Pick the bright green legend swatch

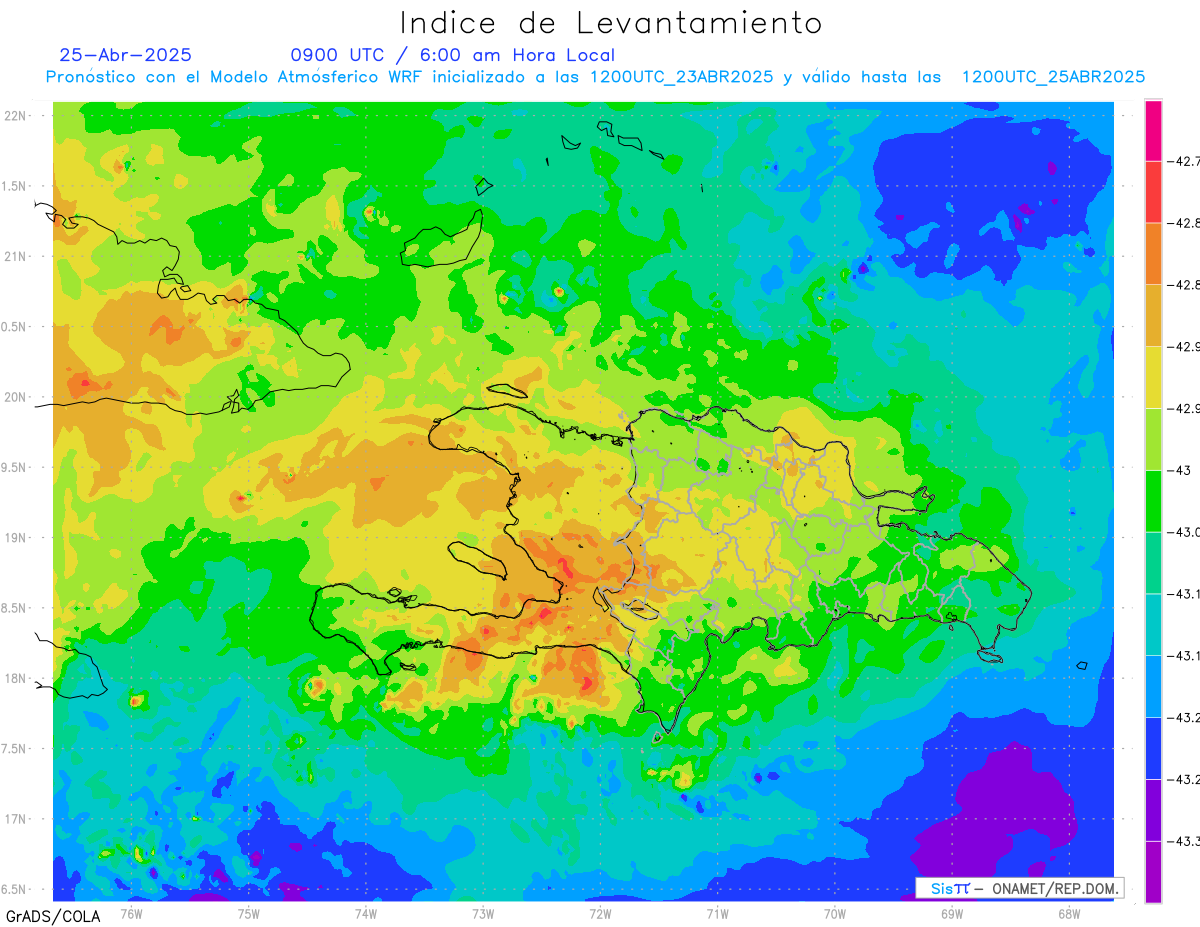click(1153, 501)
